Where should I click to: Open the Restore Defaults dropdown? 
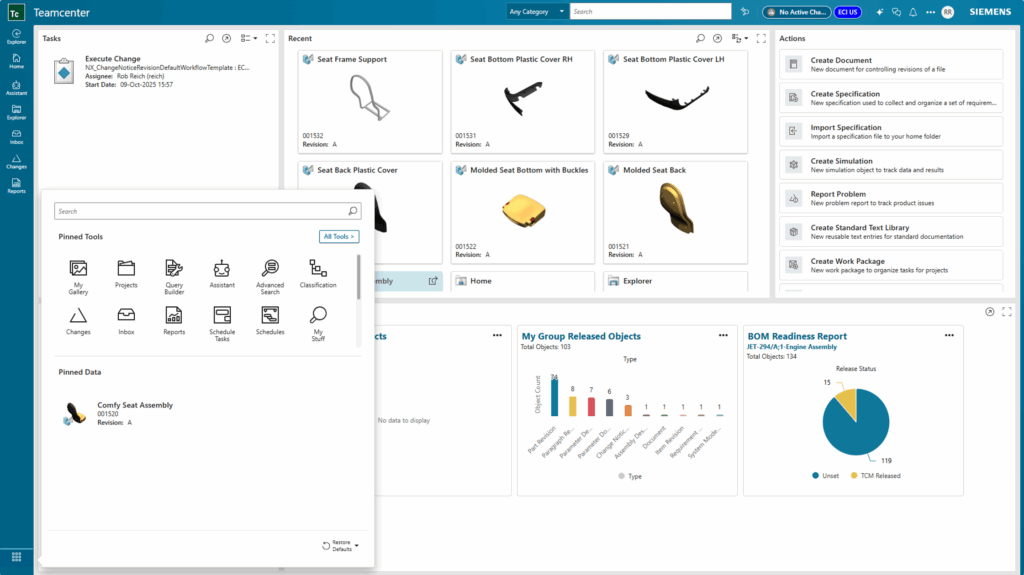(340, 545)
